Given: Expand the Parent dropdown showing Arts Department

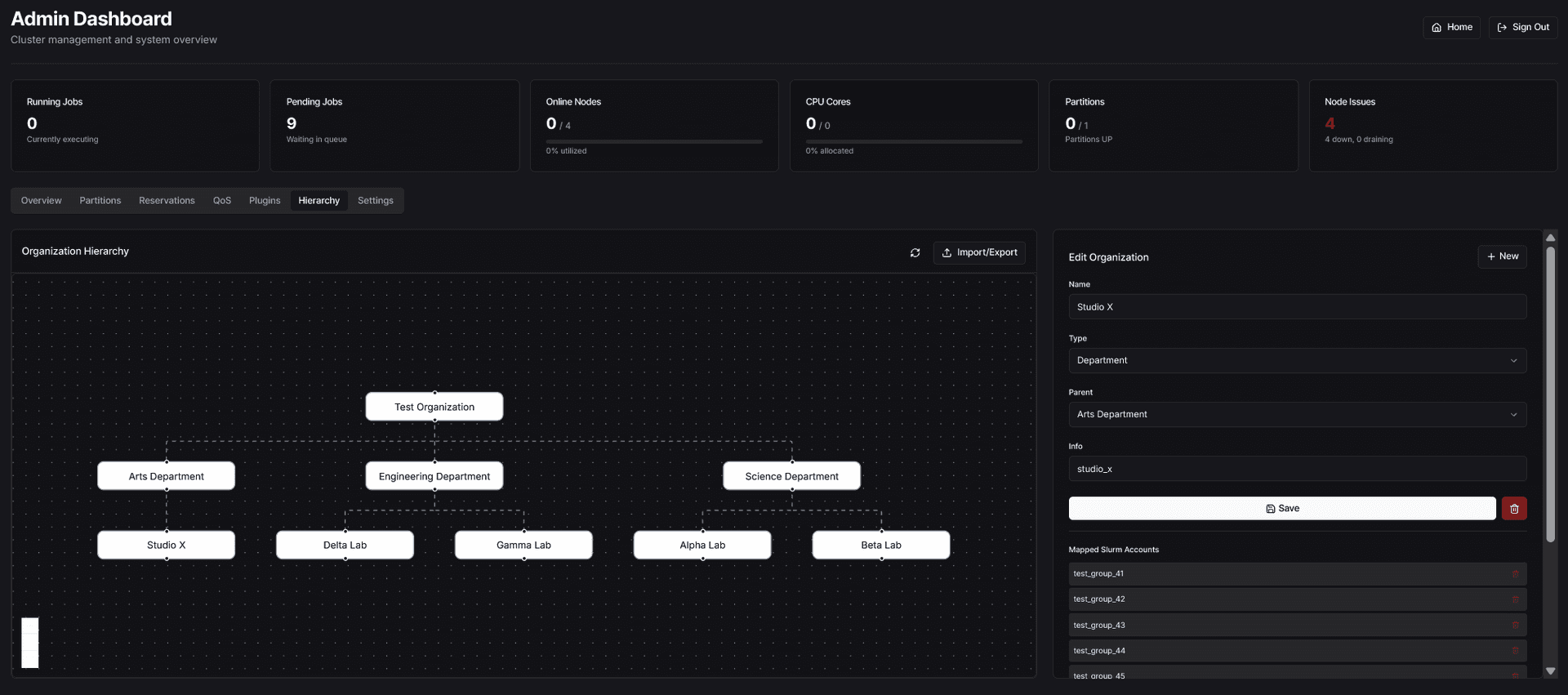Looking at the screenshot, I should point(1297,415).
